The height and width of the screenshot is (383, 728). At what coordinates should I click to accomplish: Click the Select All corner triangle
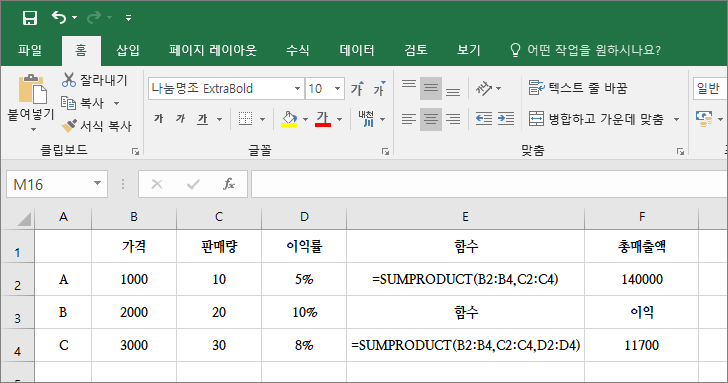tap(23, 218)
